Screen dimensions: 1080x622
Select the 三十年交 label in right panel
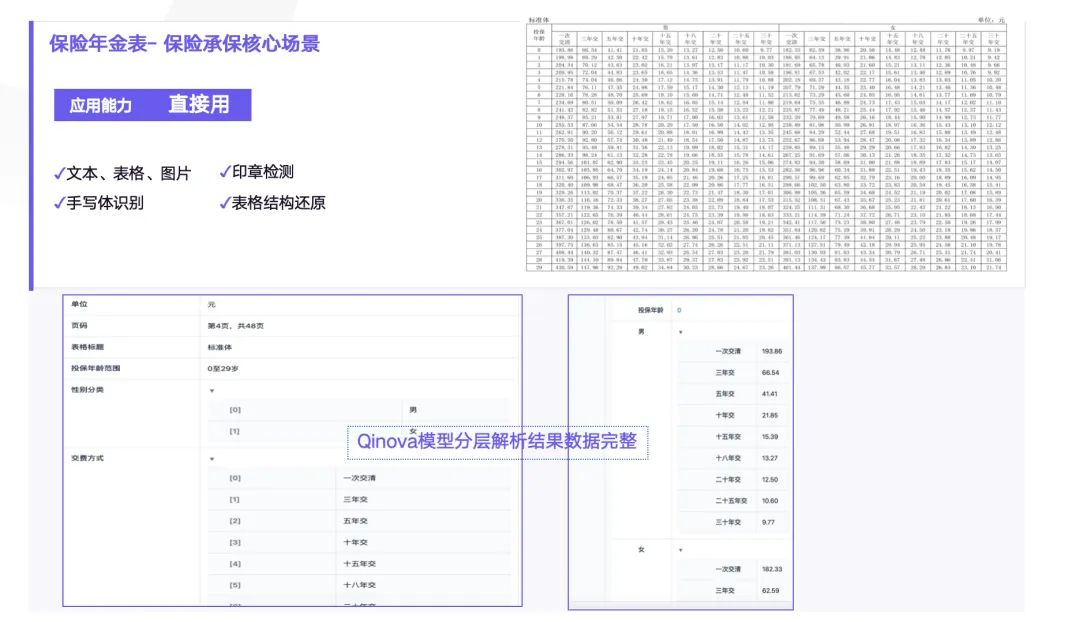click(728, 522)
